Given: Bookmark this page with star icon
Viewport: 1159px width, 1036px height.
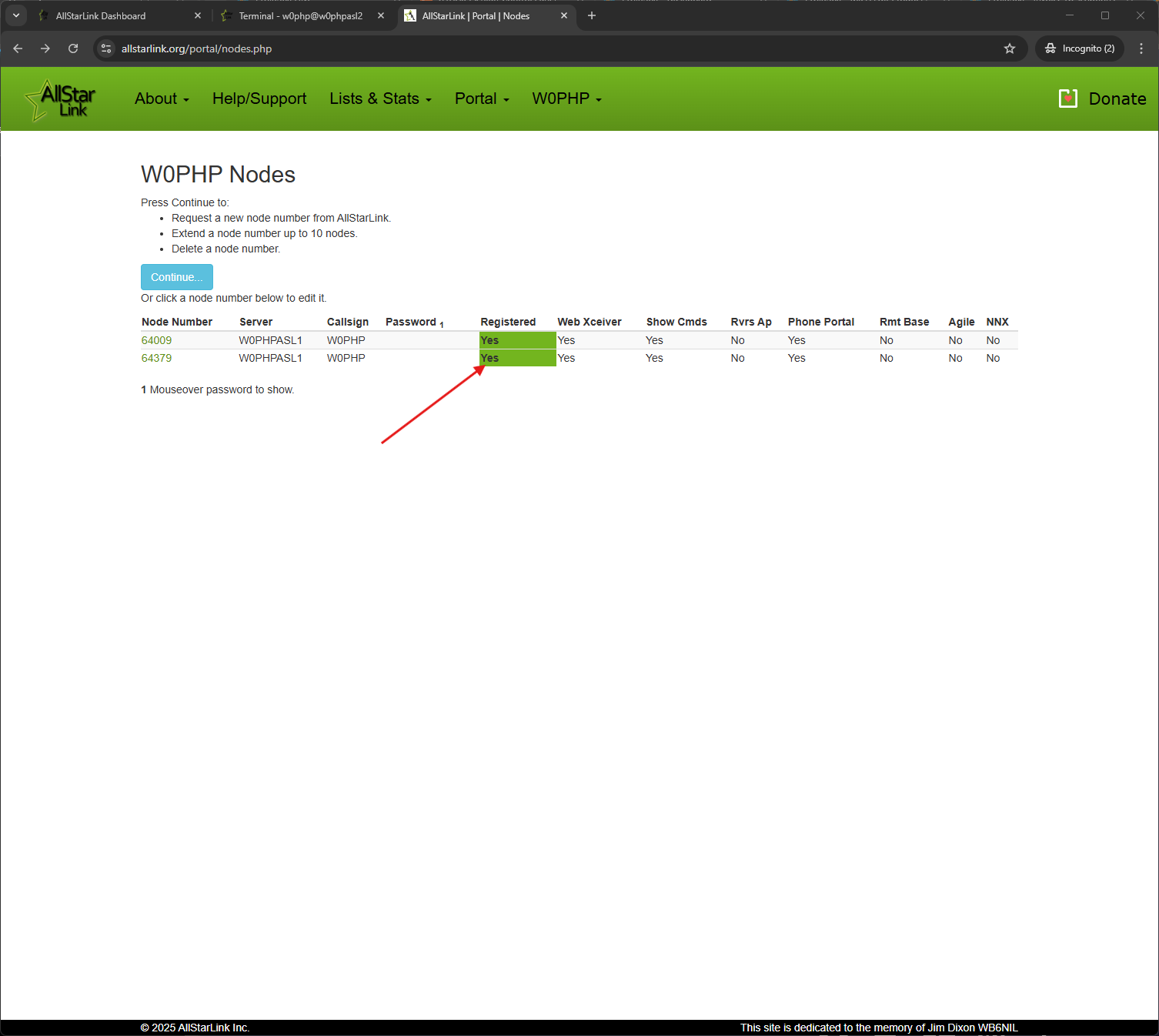Looking at the screenshot, I should 1009,48.
